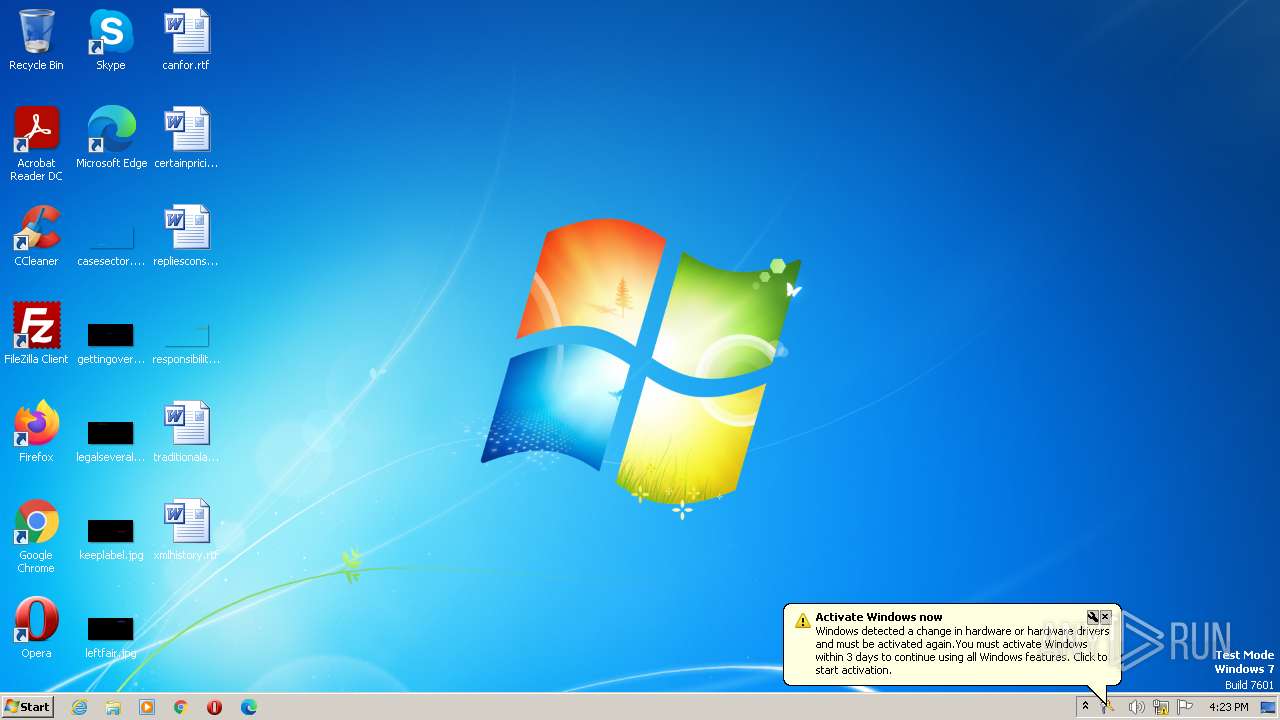This screenshot has height=720, width=1280.
Task: Open Chrome from the taskbar
Action: click(x=181, y=707)
